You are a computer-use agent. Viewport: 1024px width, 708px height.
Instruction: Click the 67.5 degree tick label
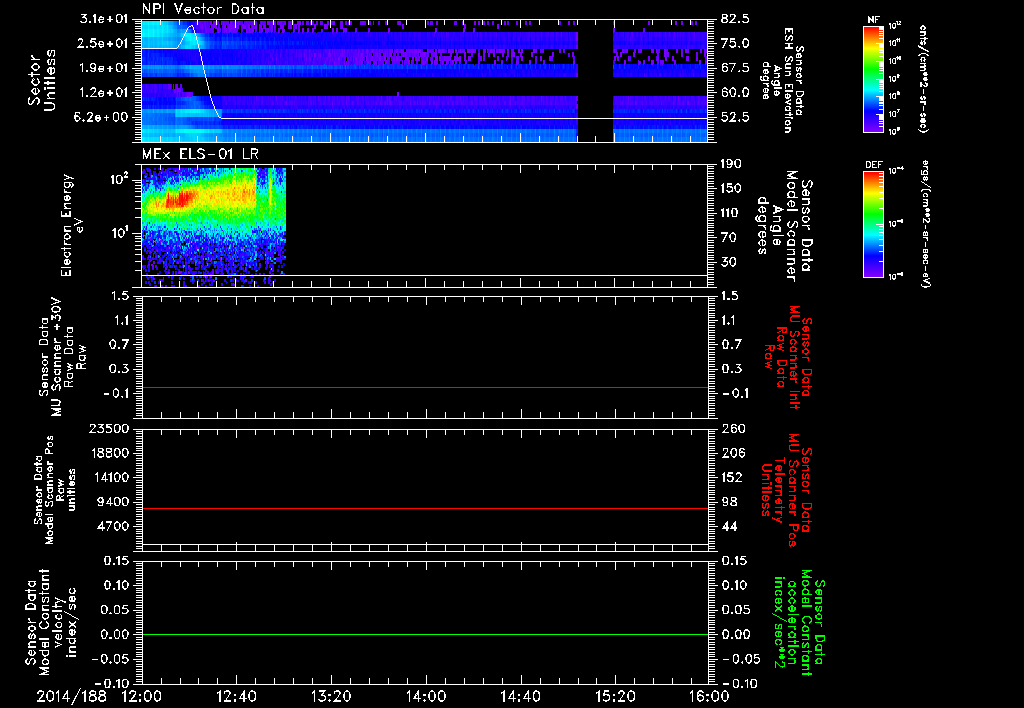pyautogui.click(x=735, y=68)
